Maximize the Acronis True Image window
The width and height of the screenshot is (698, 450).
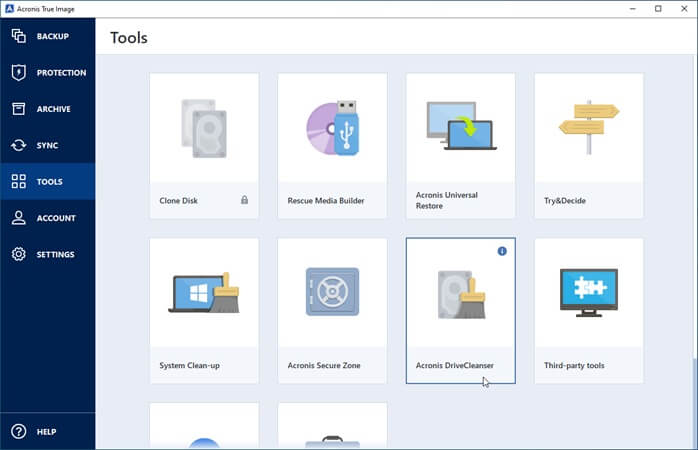(x=658, y=9)
